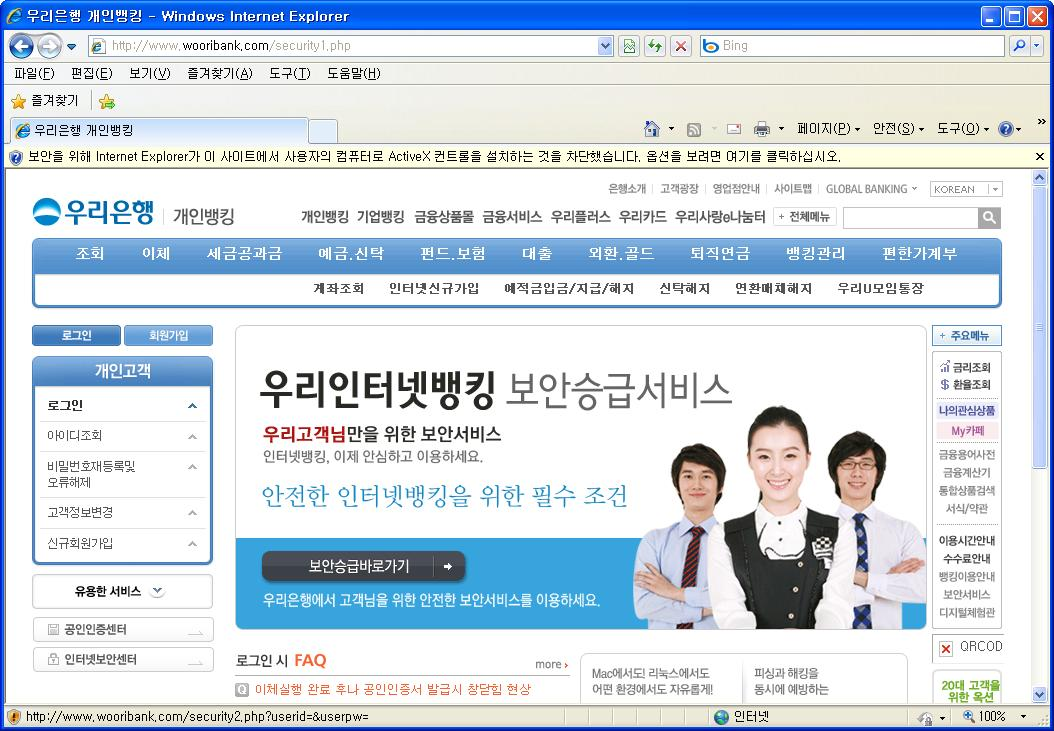The width and height of the screenshot is (1054, 731).
Task: Open the recent pages dropdown arrow
Action: coord(72,46)
